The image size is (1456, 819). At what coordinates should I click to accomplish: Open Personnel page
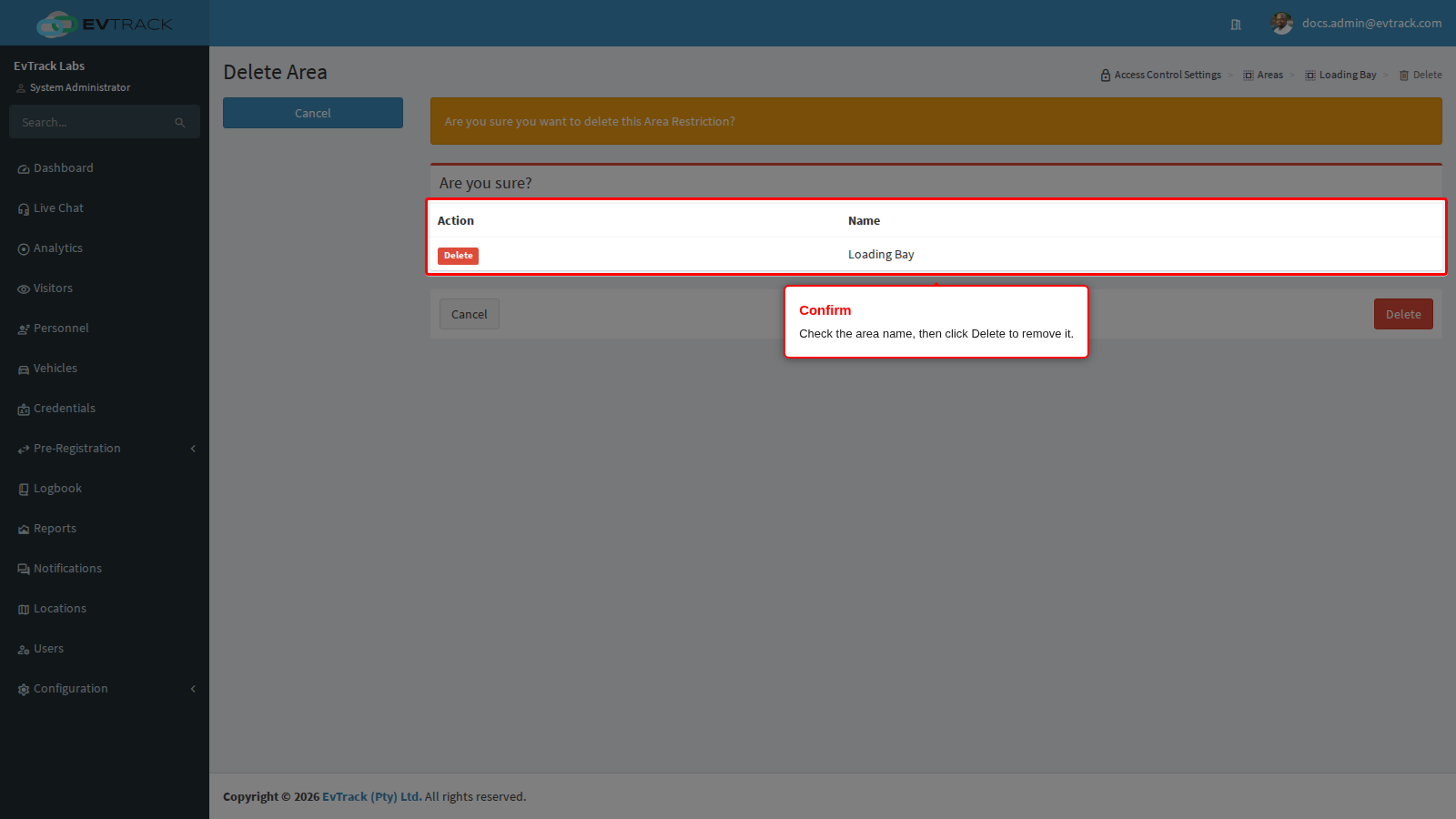point(61,329)
